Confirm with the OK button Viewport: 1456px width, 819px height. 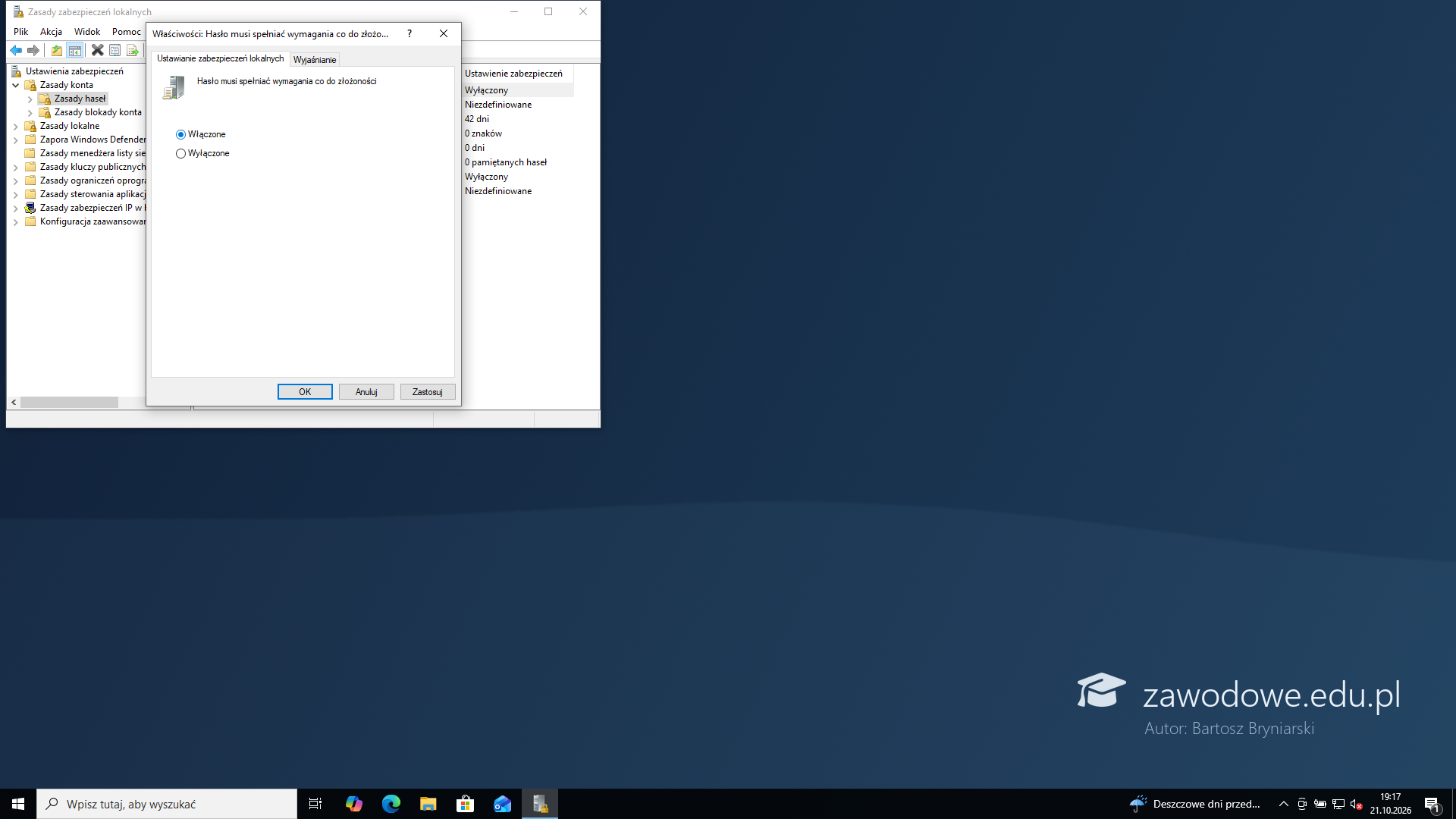coord(305,391)
